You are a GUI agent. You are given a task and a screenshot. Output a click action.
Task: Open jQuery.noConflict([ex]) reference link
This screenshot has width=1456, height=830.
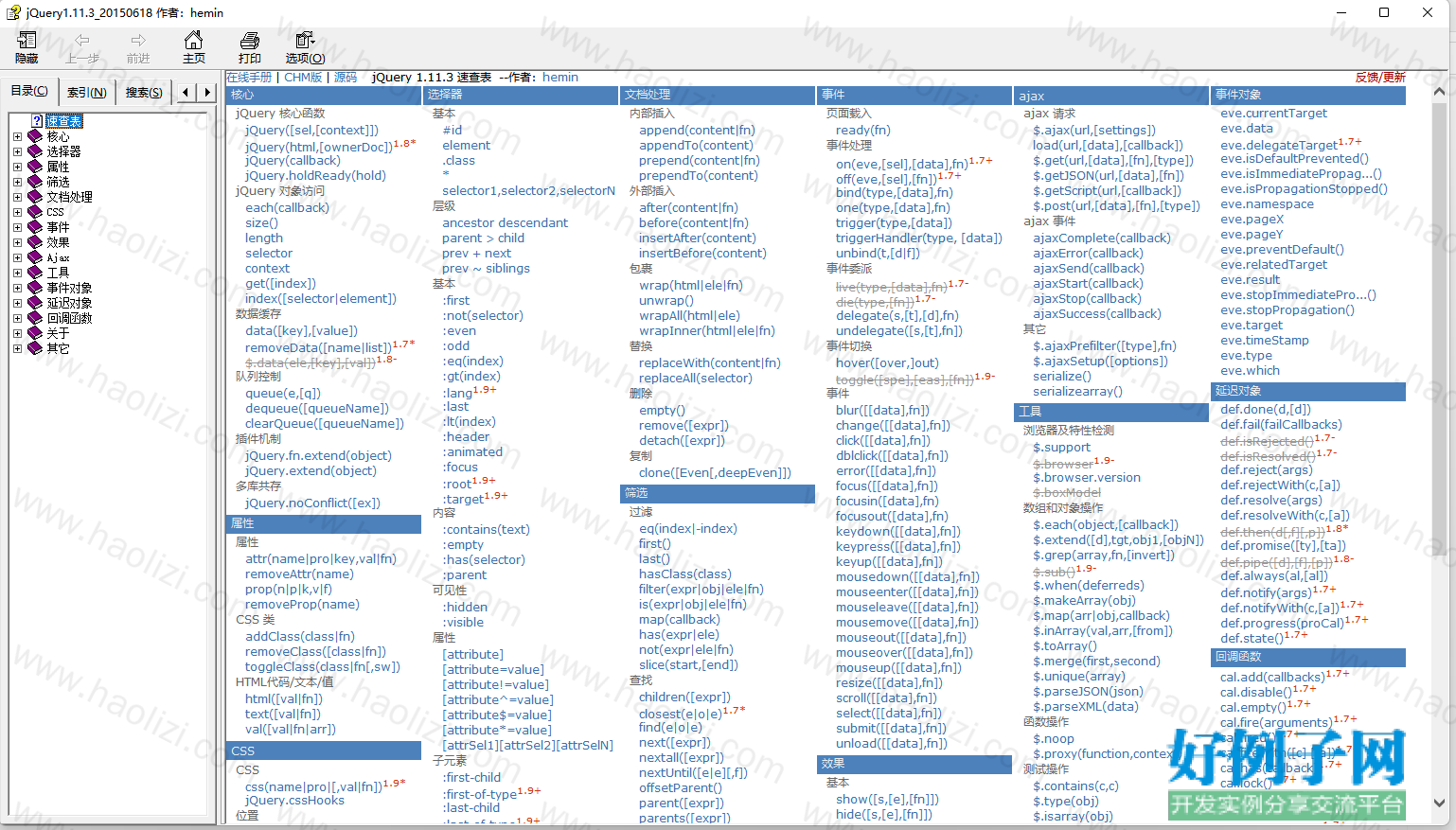(x=312, y=503)
